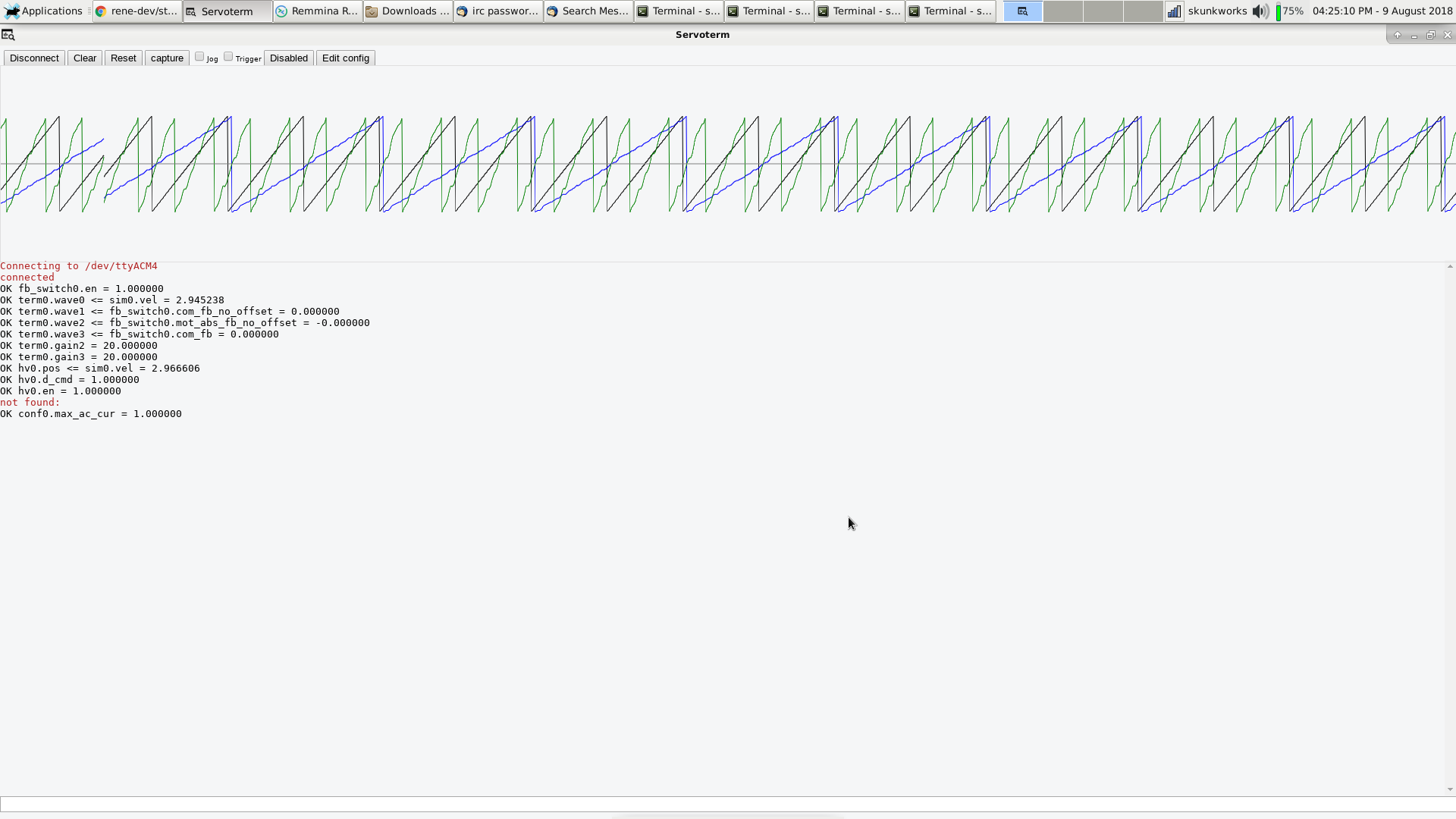Click the Remmina icon in the taskbar

281,11
